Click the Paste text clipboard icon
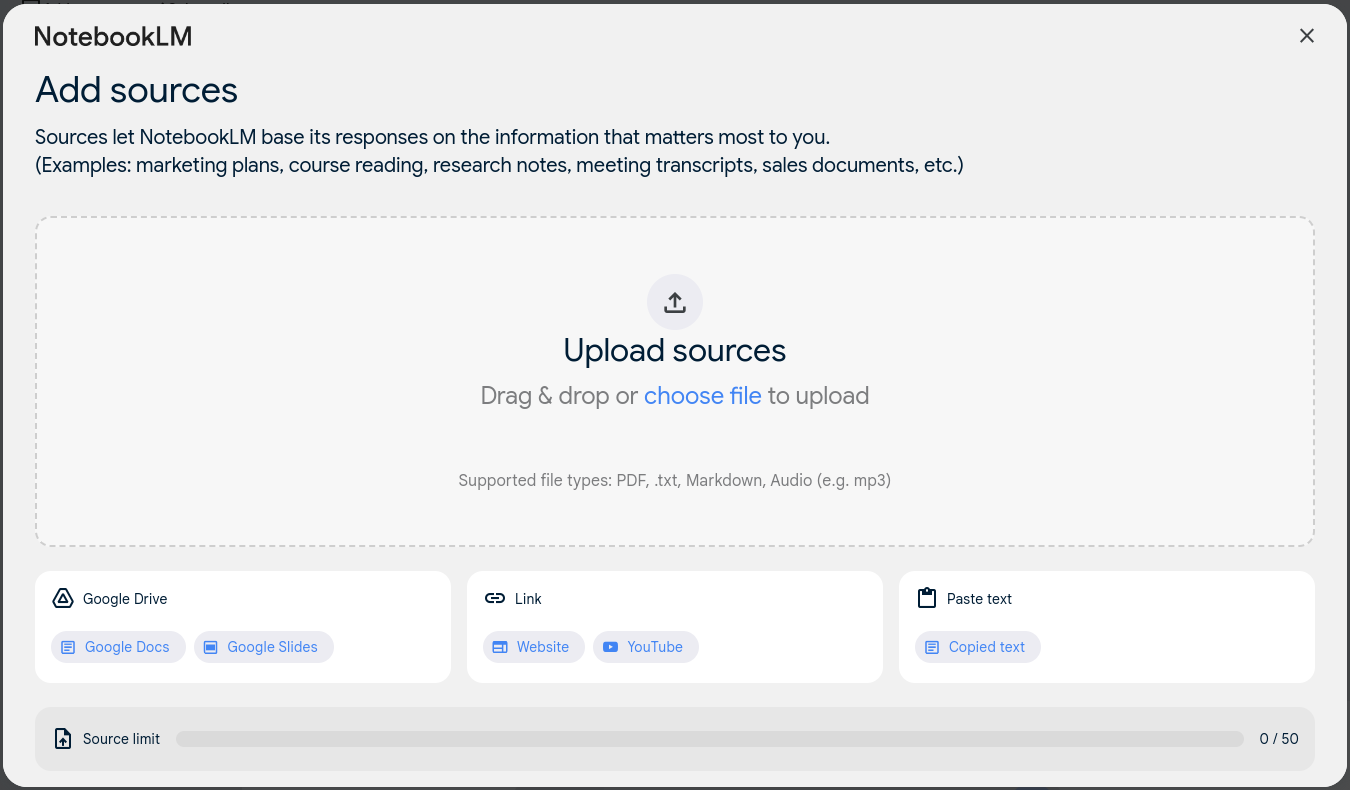 click(x=927, y=598)
